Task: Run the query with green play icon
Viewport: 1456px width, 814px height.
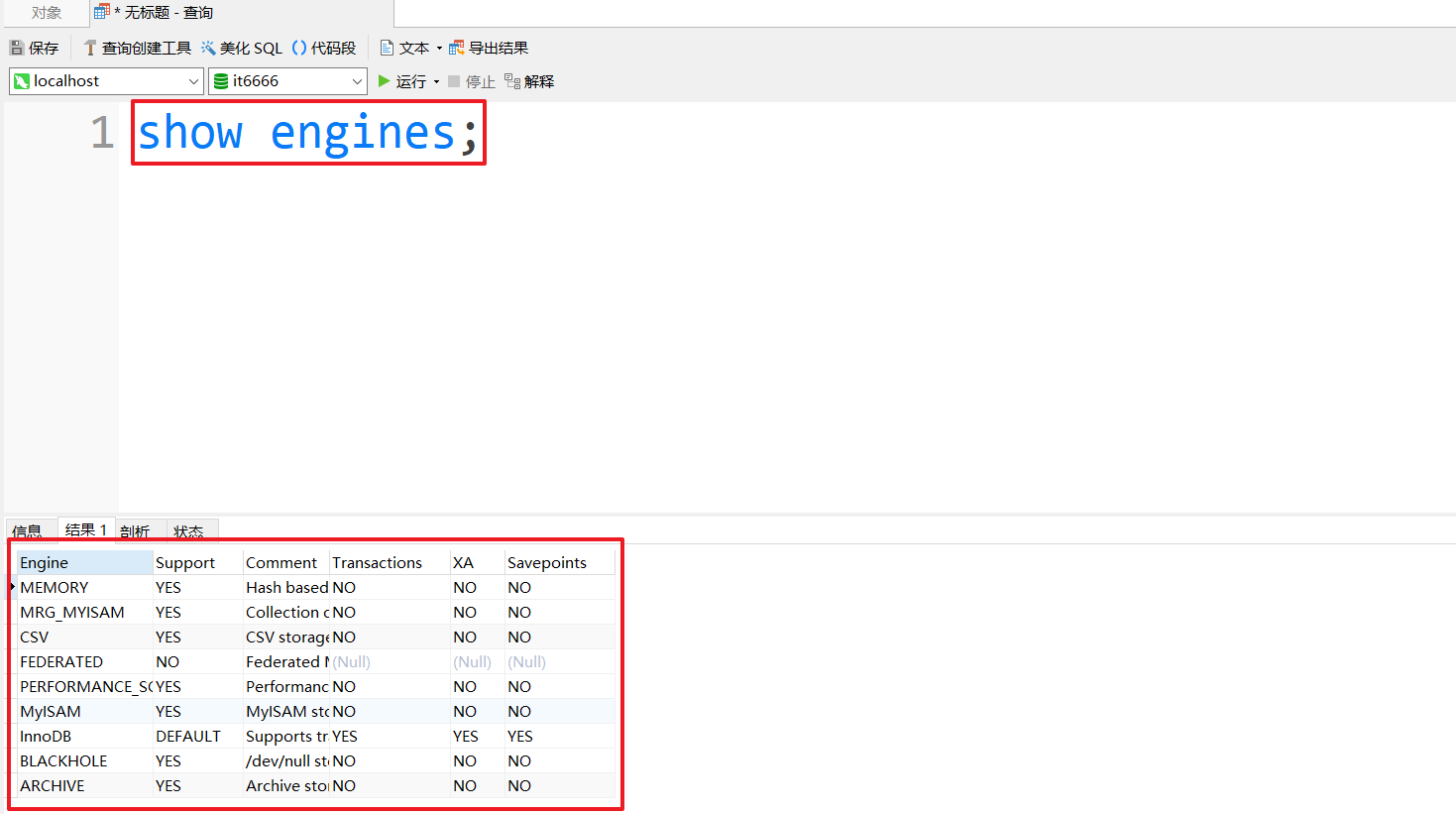Action: (384, 81)
